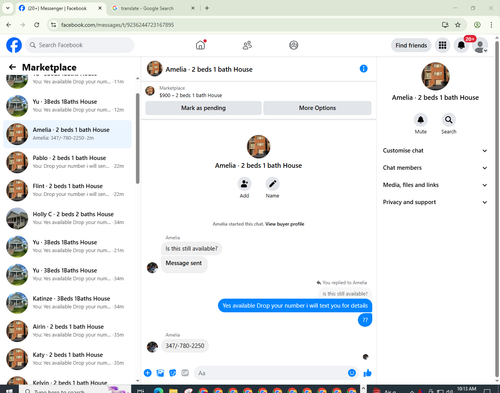Add people to the chat

click(244, 184)
